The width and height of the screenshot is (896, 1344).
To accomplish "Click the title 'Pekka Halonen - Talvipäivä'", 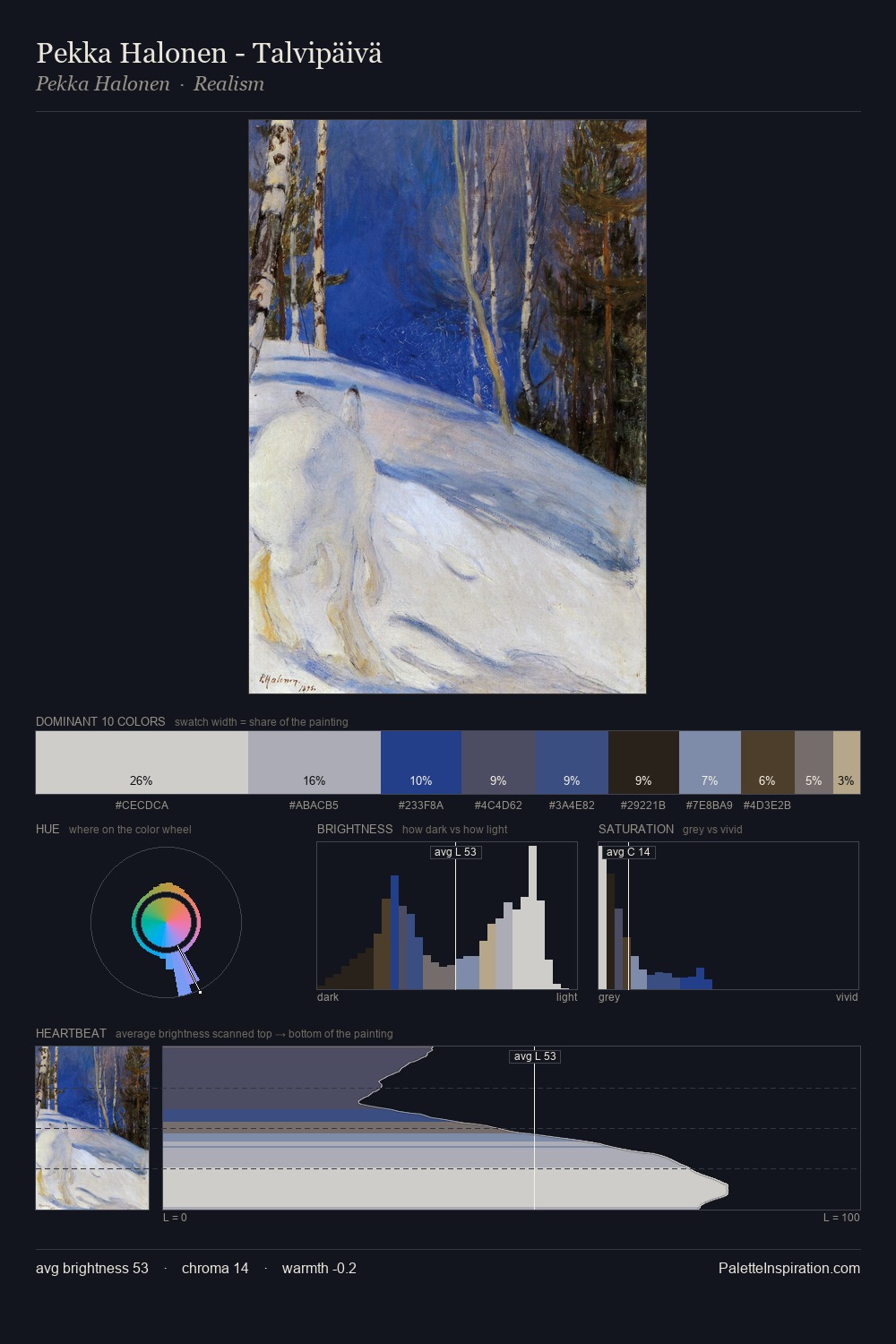I will coord(209,53).
